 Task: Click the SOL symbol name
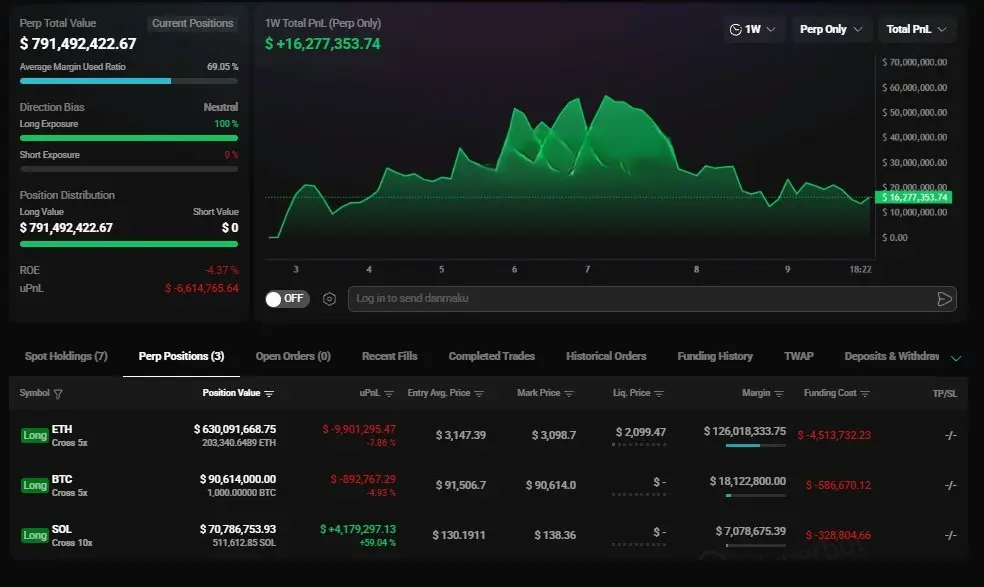tap(62, 530)
